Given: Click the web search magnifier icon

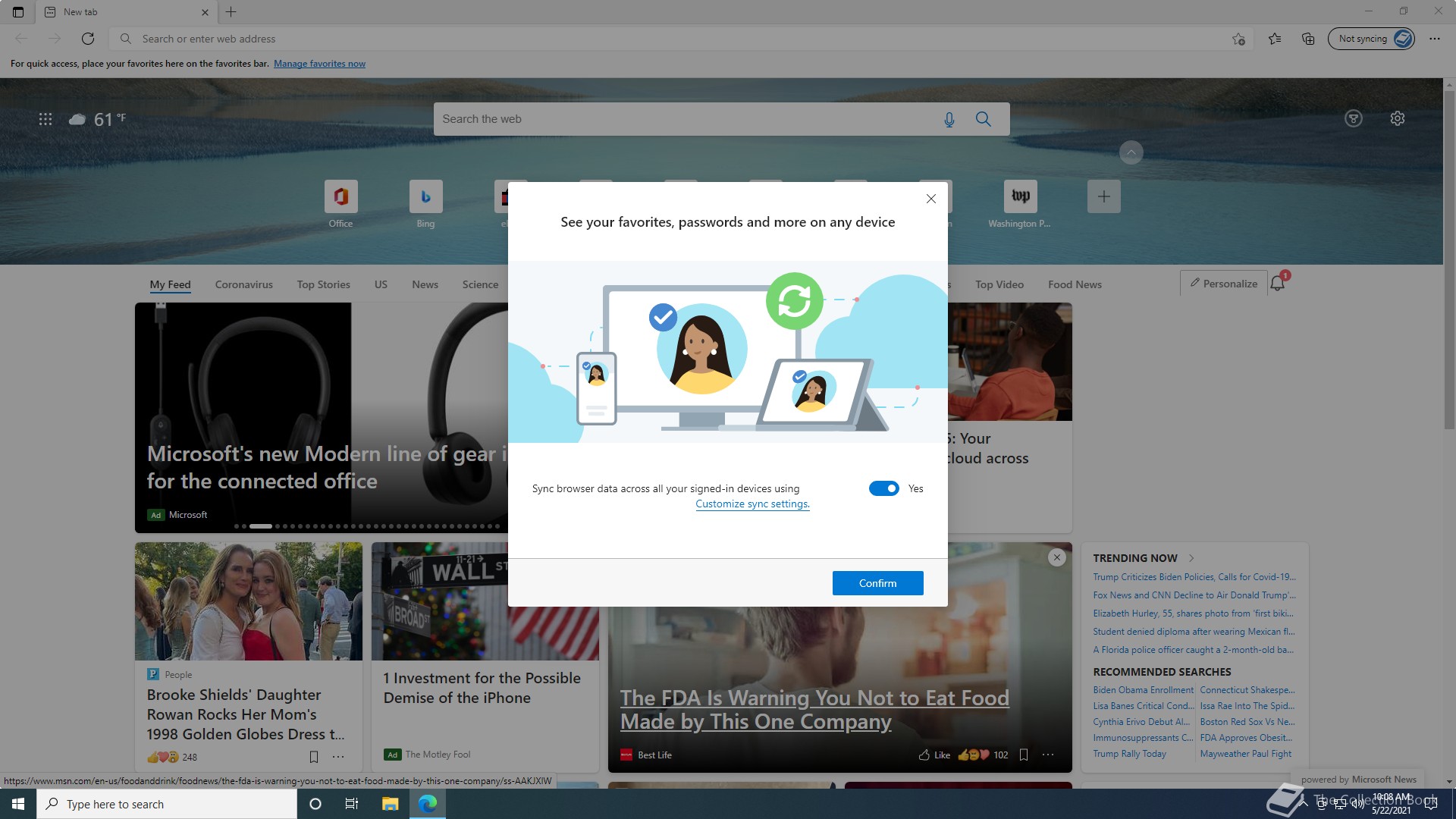Looking at the screenshot, I should point(984,119).
